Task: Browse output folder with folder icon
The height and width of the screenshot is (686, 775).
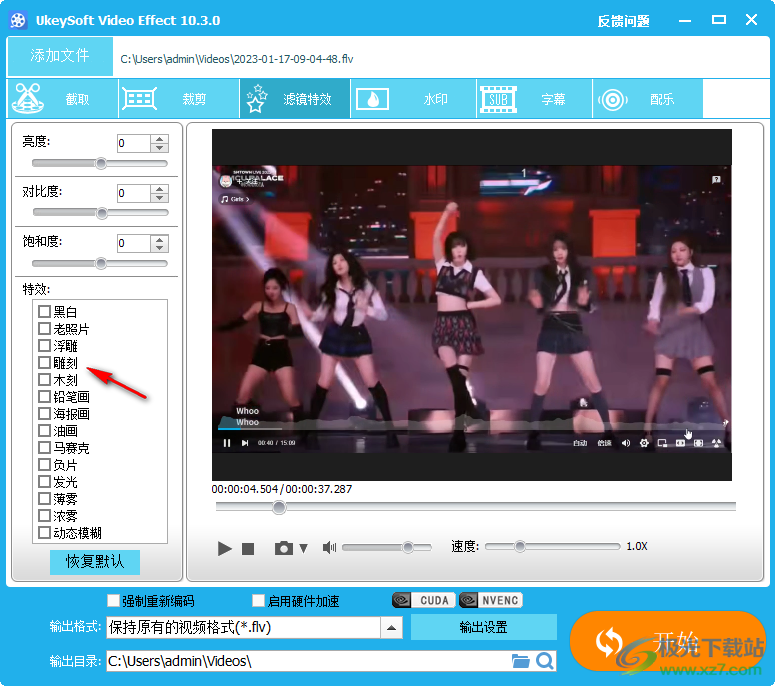Action: pos(520,661)
